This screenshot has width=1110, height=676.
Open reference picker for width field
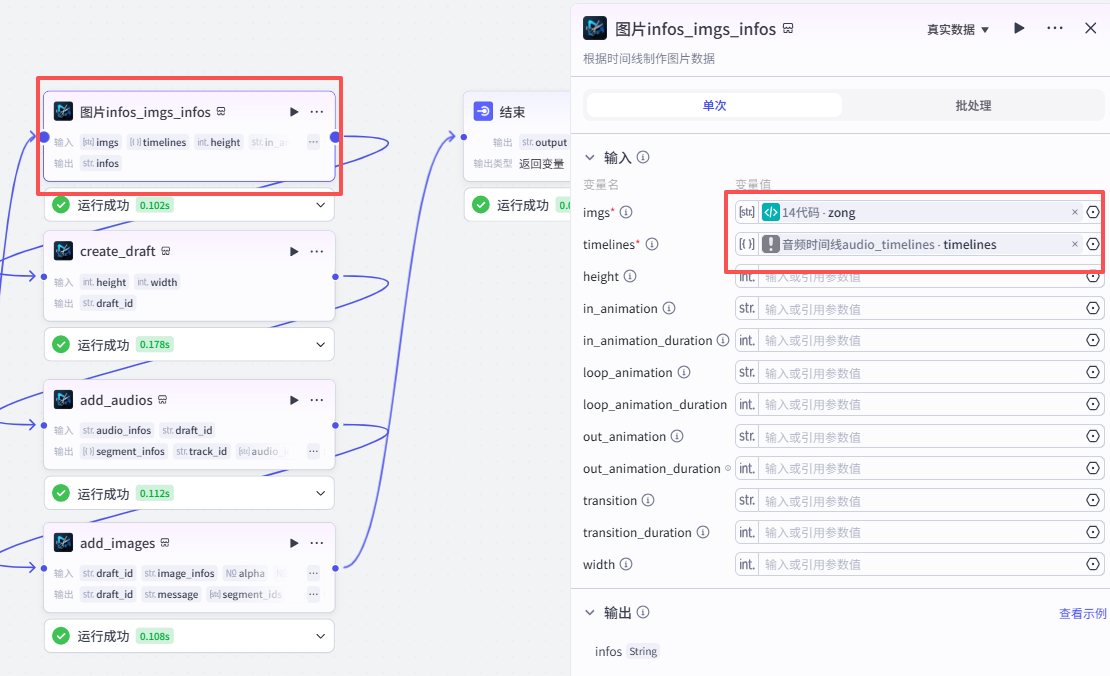(x=1093, y=564)
